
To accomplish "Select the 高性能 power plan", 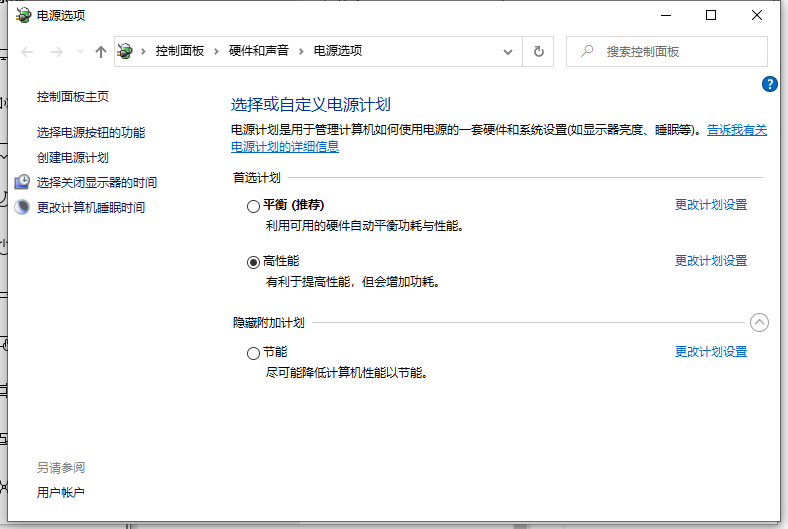I will coord(253,262).
